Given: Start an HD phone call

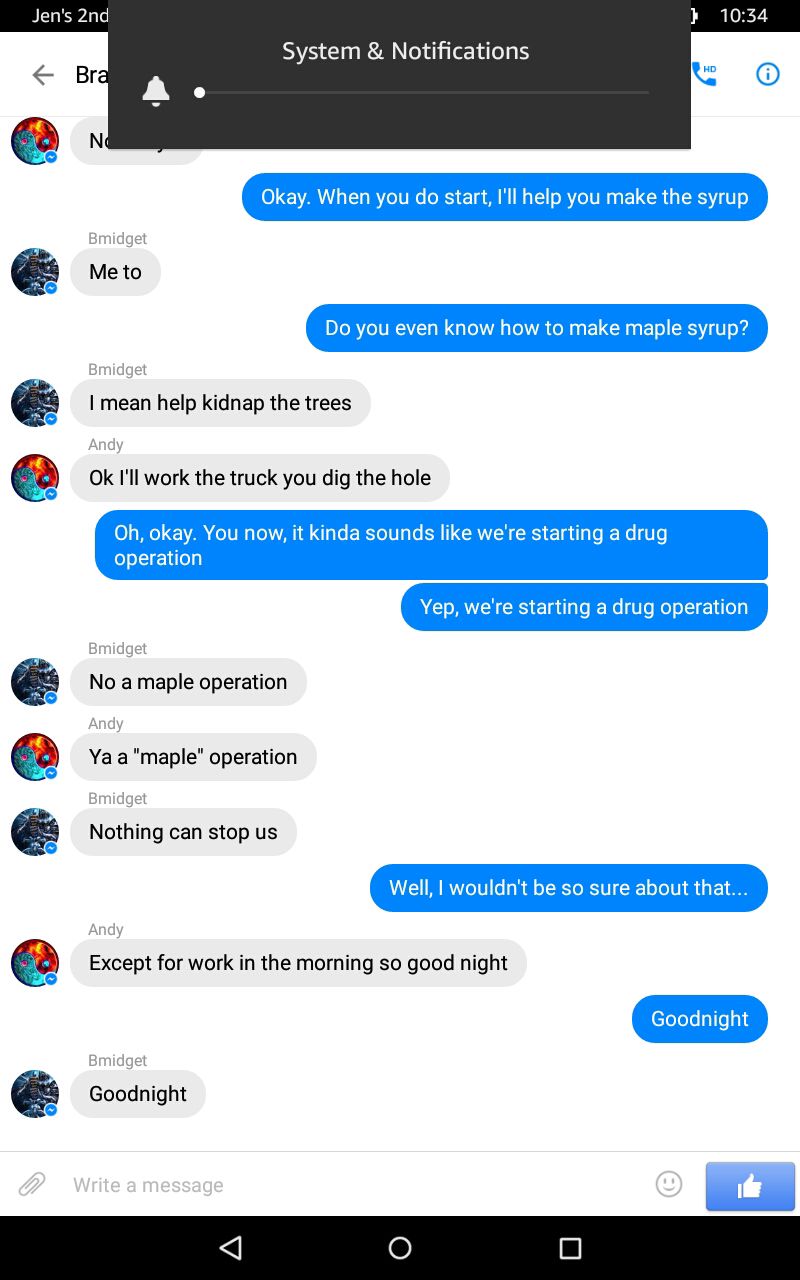Looking at the screenshot, I should pyautogui.click(x=704, y=74).
